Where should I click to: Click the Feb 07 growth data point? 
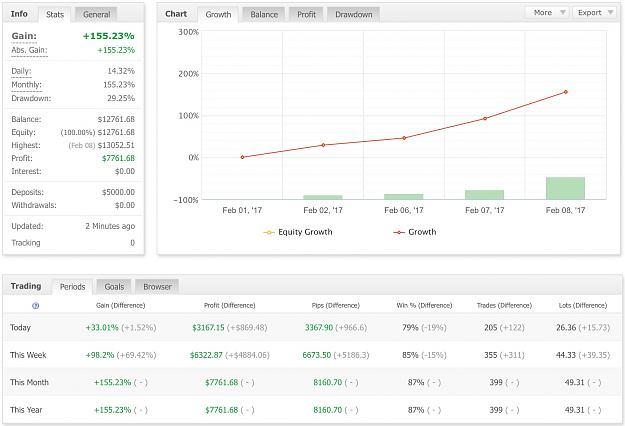[x=485, y=118]
